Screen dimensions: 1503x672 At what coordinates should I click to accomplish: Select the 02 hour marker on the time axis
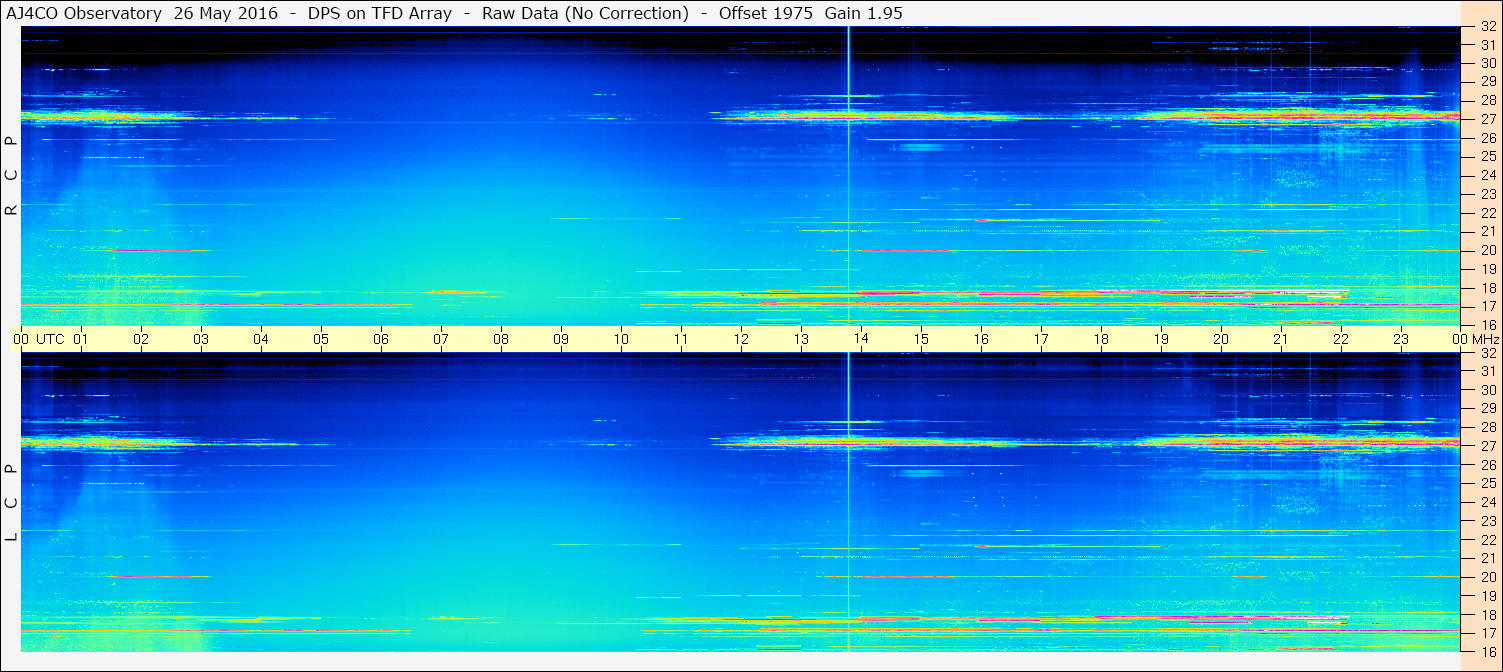[x=141, y=339]
